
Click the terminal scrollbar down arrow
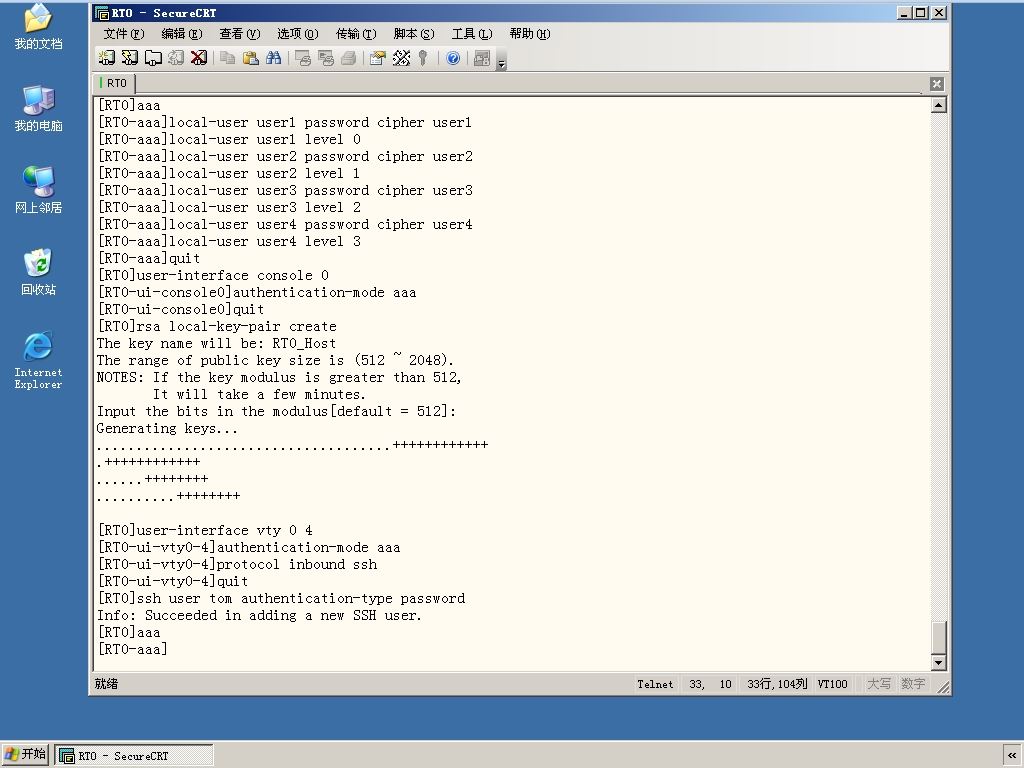[938, 662]
